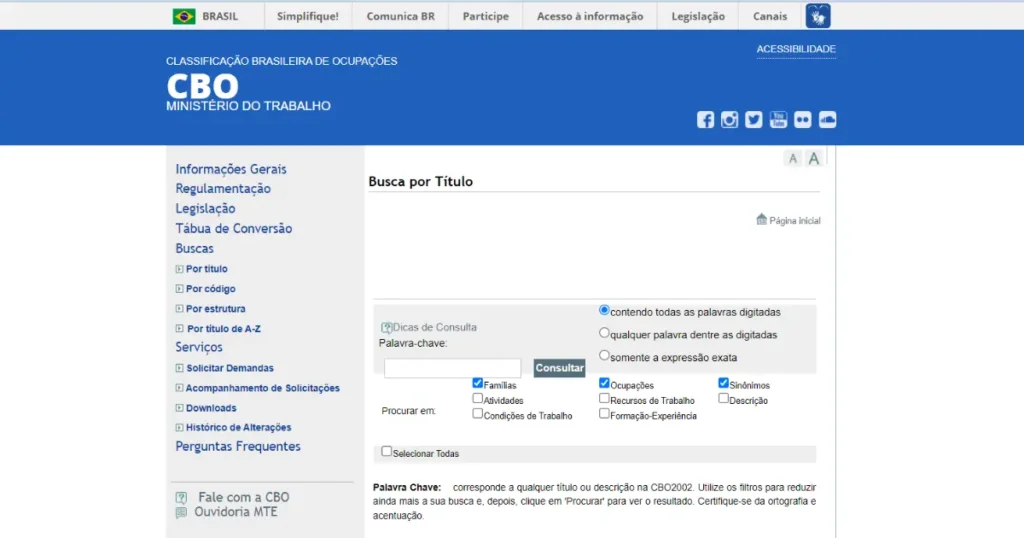Open the SoundCloud social icon
The image size is (1024, 538).
tap(827, 119)
